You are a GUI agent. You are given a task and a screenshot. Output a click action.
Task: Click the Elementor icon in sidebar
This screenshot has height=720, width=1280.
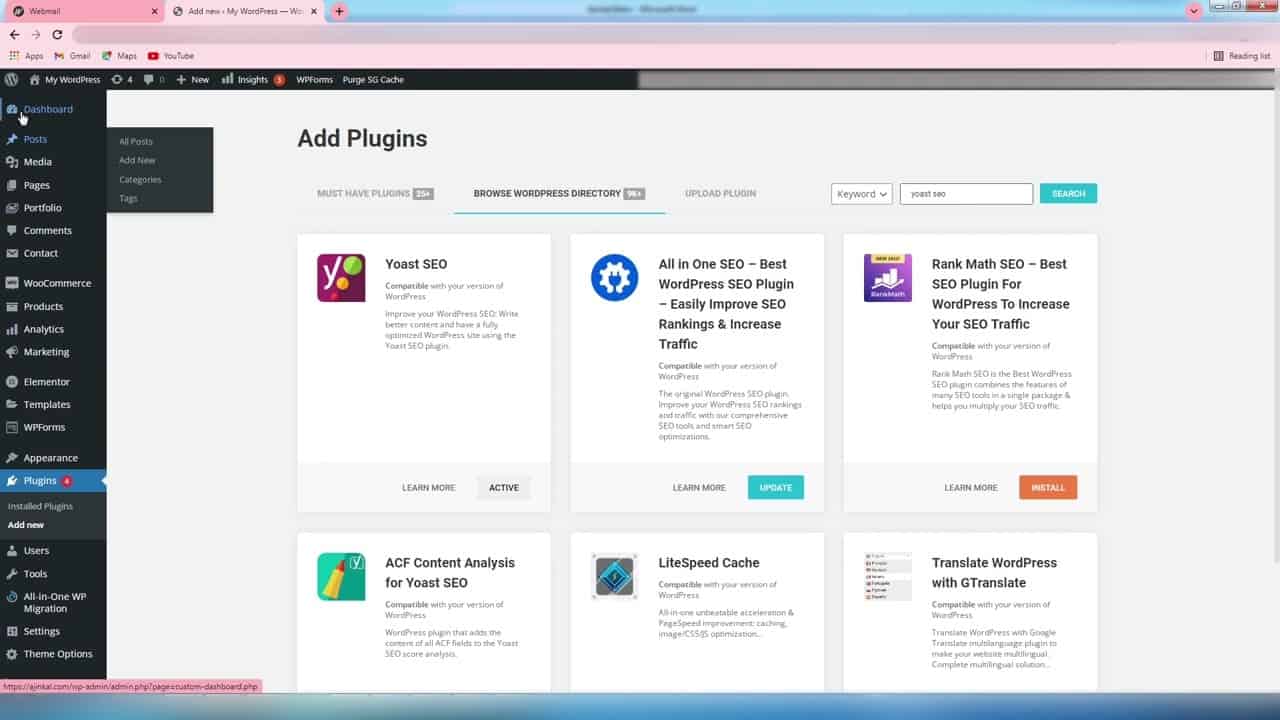pos(12,382)
